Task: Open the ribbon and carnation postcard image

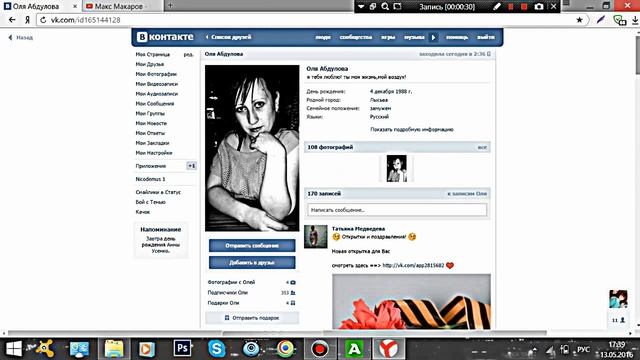Action: tap(411, 301)
